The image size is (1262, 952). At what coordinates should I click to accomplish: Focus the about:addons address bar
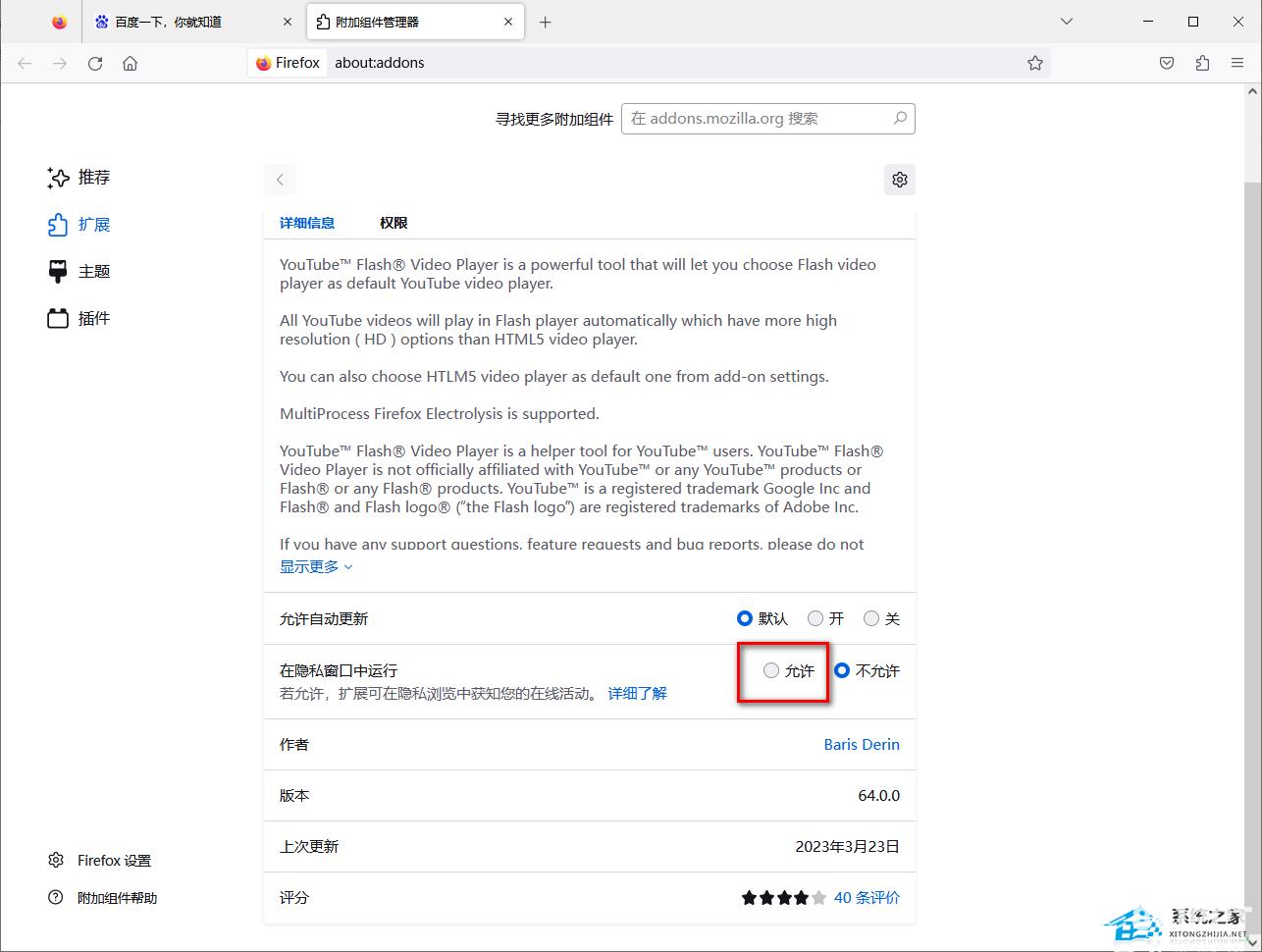648,63
